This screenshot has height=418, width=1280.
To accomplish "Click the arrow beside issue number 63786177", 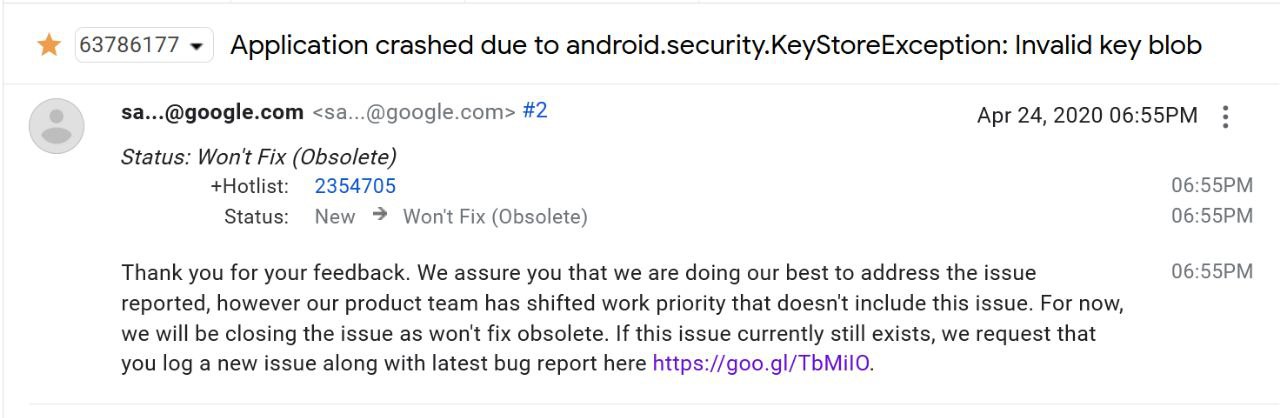I will 196,46.
